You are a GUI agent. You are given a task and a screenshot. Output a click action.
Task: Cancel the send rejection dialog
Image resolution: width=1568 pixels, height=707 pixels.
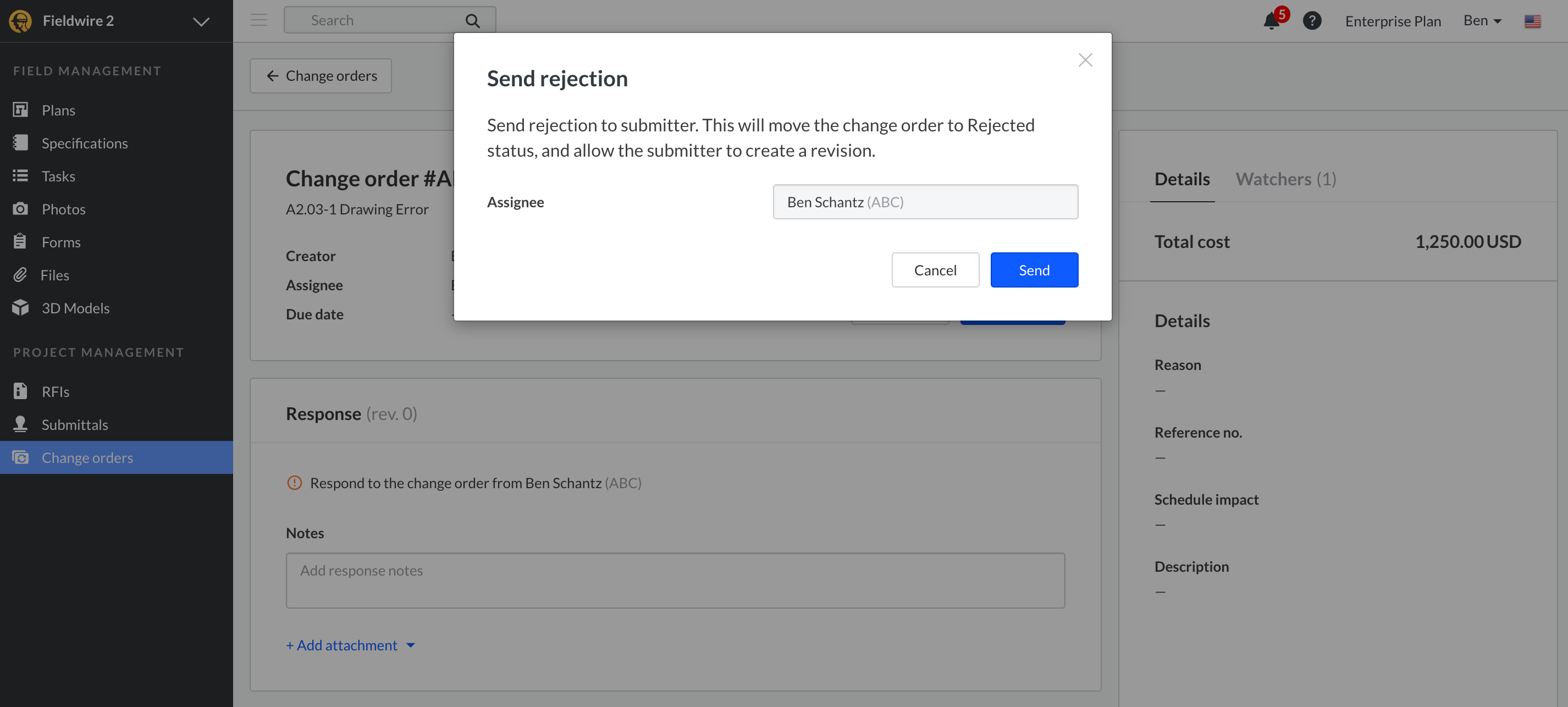934,269
